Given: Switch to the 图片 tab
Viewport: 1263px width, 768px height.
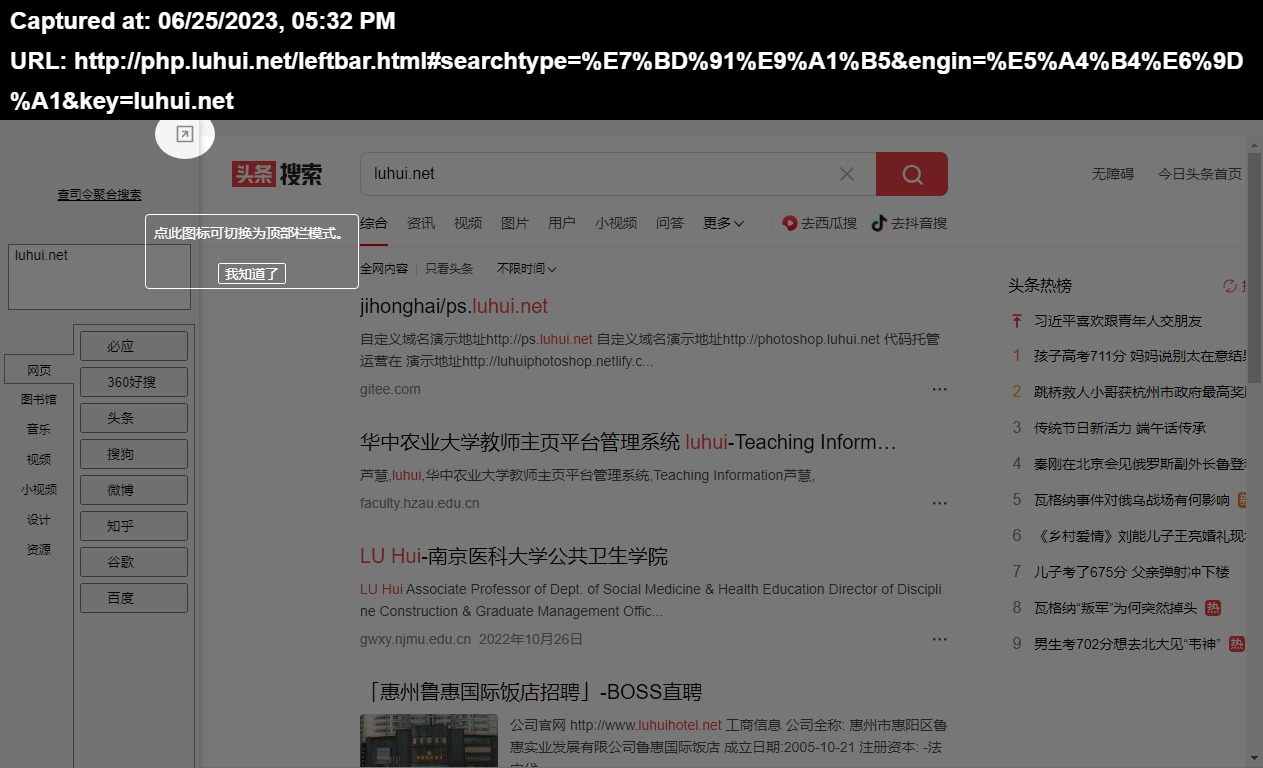Looking at the screenshot, I should [515, 223].
